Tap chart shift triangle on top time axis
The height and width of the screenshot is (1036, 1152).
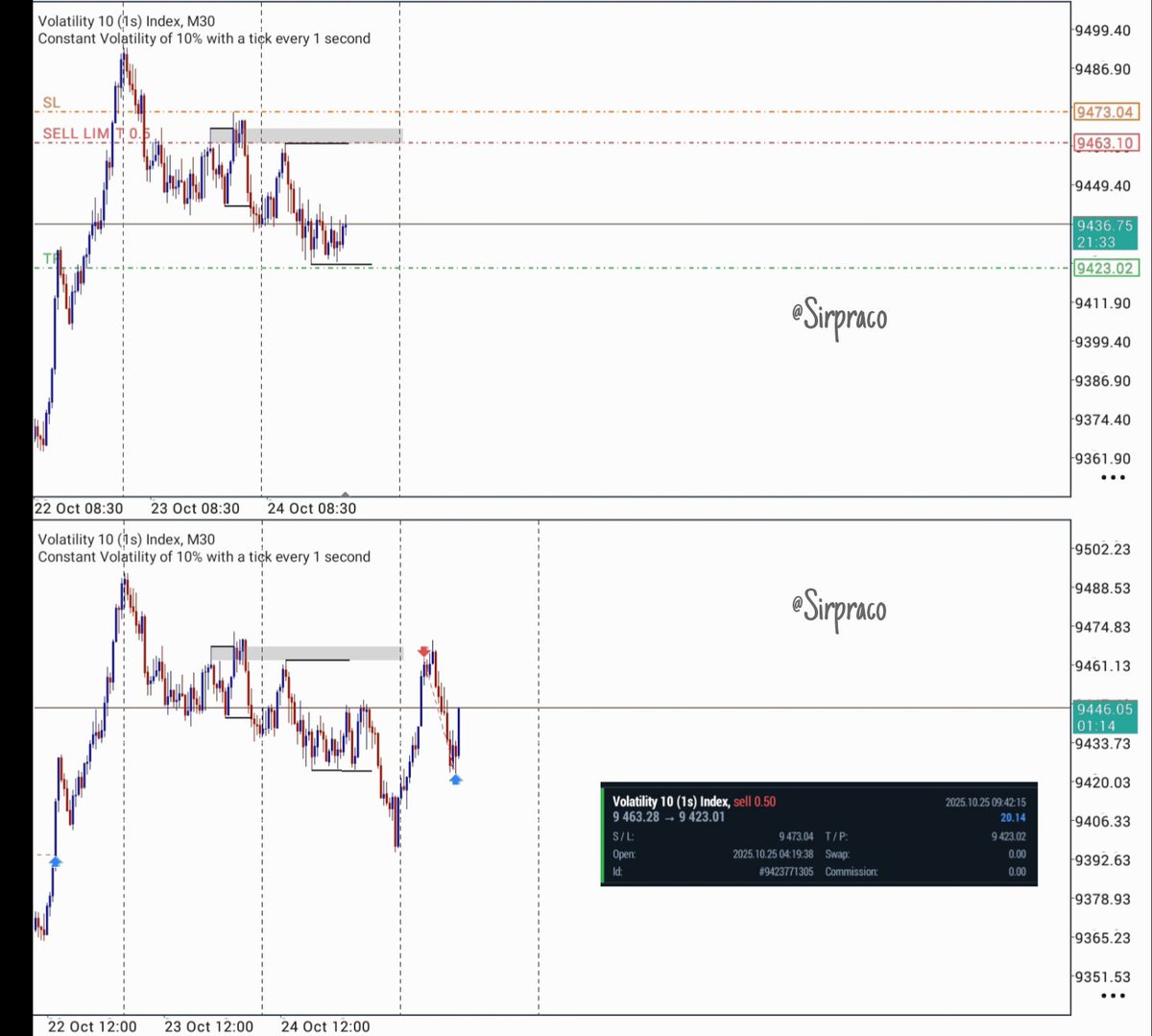tap(346, 494)
